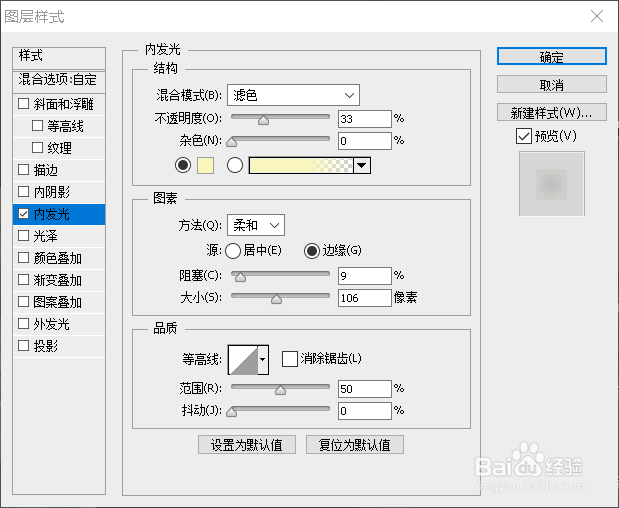Uncheck the 内发光 checkbox
The width and height of the screenshot is (619, 508).
tap(24, 214)
